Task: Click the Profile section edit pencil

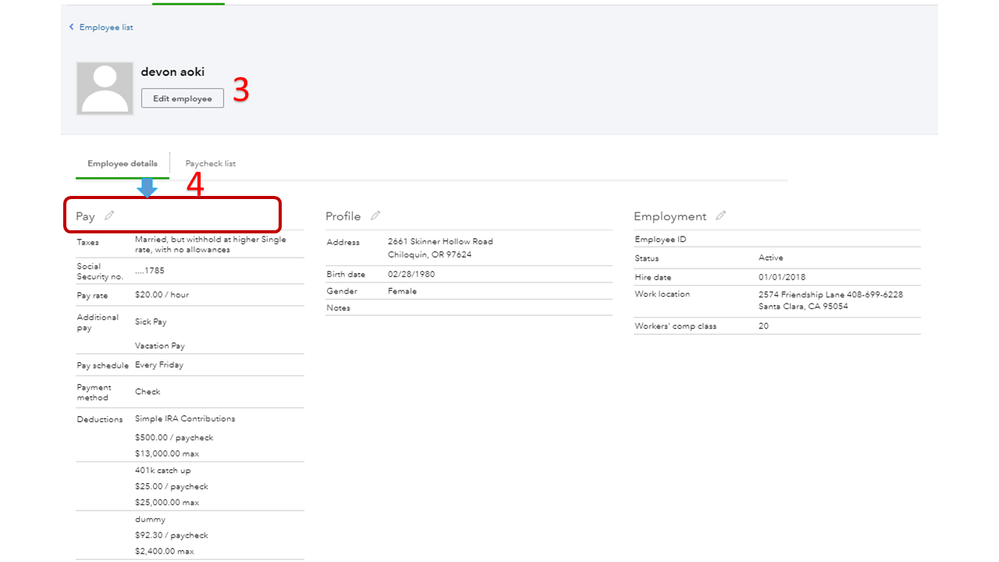Action: [x=375, y=216]
